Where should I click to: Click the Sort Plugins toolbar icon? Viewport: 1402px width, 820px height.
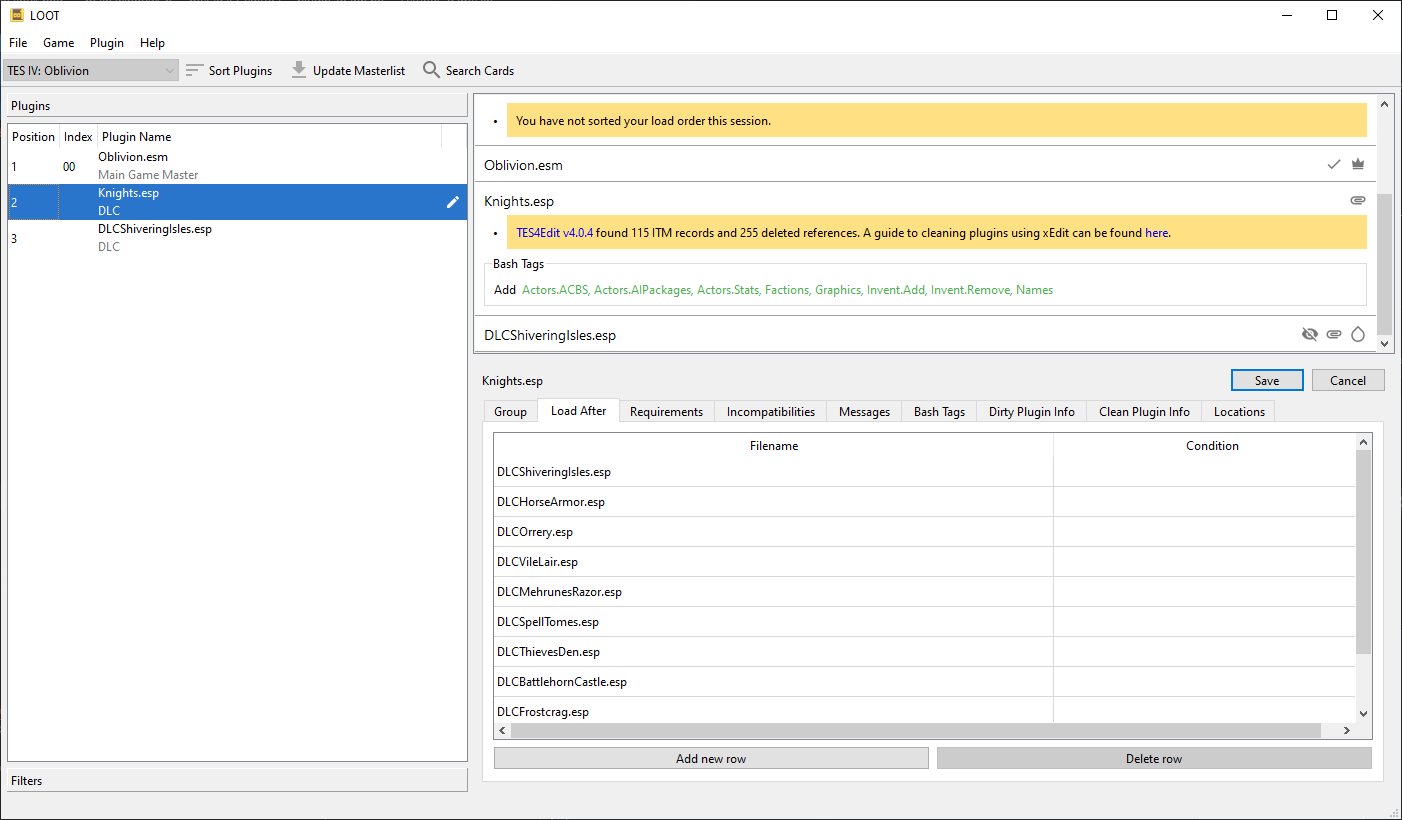pos(195,70)
